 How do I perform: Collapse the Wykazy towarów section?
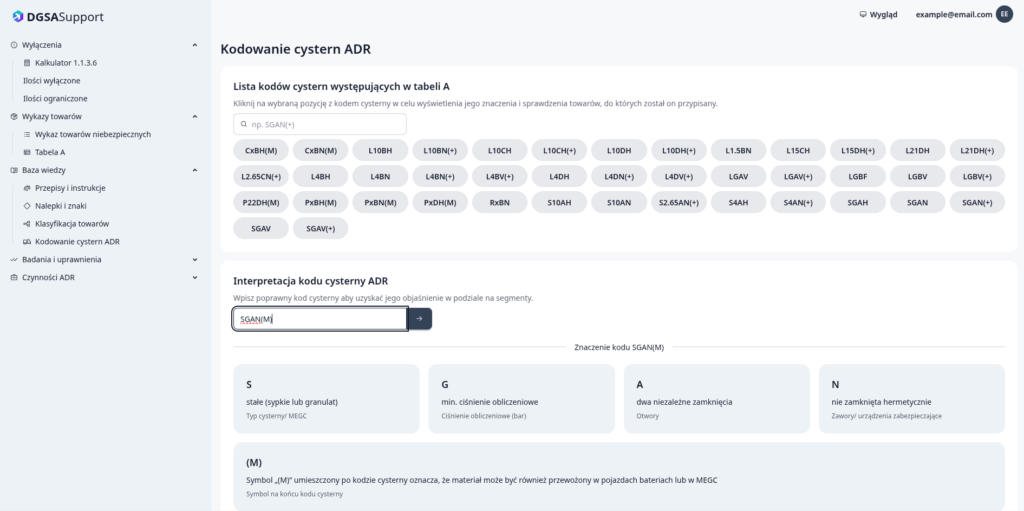pyautogui.click(x=195, y=116)
